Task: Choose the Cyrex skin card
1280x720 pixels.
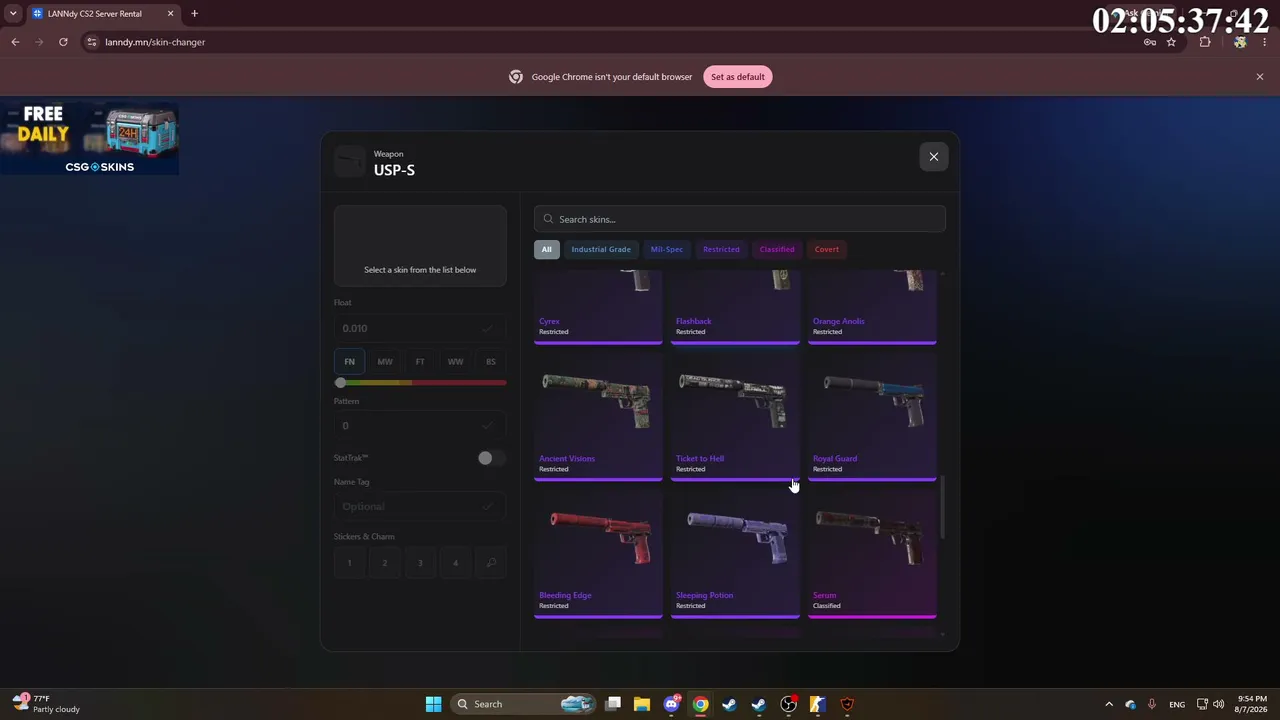Action: (598, 307)
